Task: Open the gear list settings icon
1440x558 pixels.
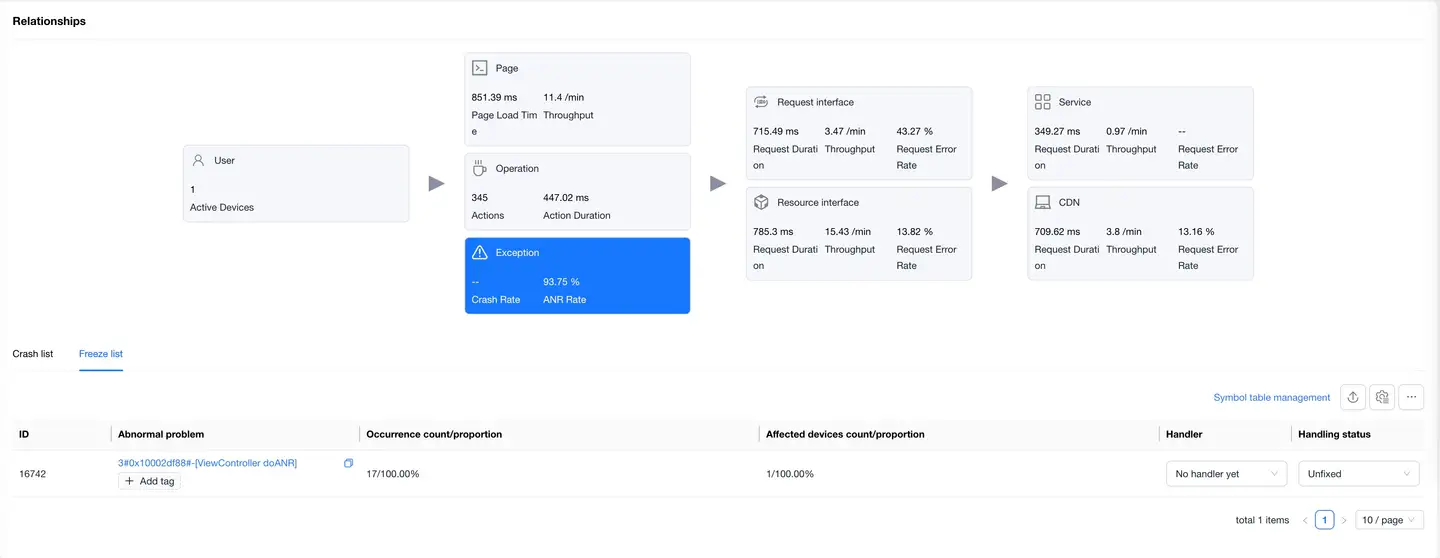Action: pos(1382,397)
